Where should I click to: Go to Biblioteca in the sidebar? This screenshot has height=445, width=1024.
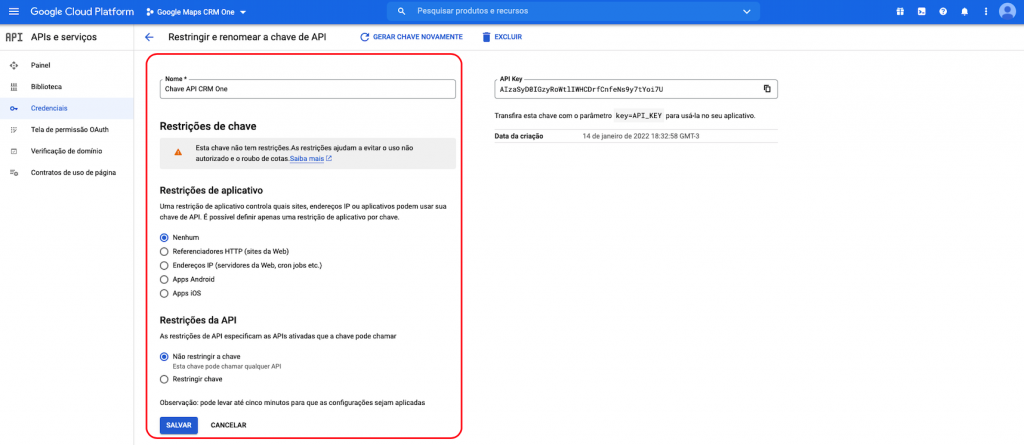tap(46, 87)
